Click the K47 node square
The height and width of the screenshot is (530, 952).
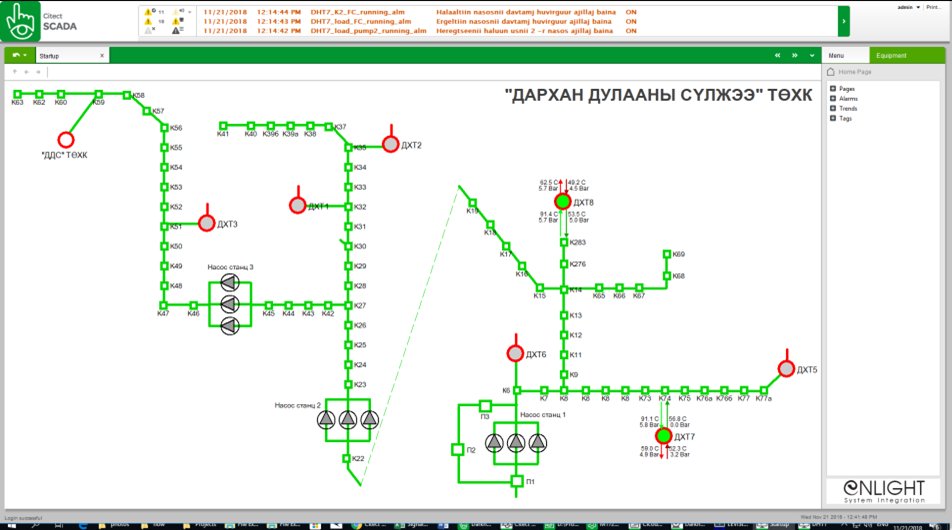click(x=163, y=305)
